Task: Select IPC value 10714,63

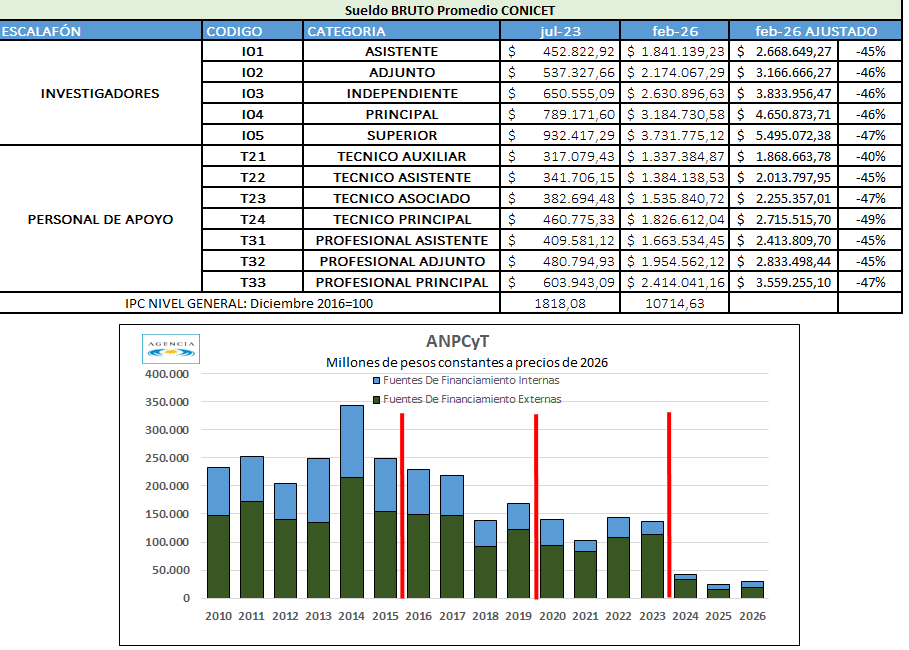Action: [x=675, y=303]
